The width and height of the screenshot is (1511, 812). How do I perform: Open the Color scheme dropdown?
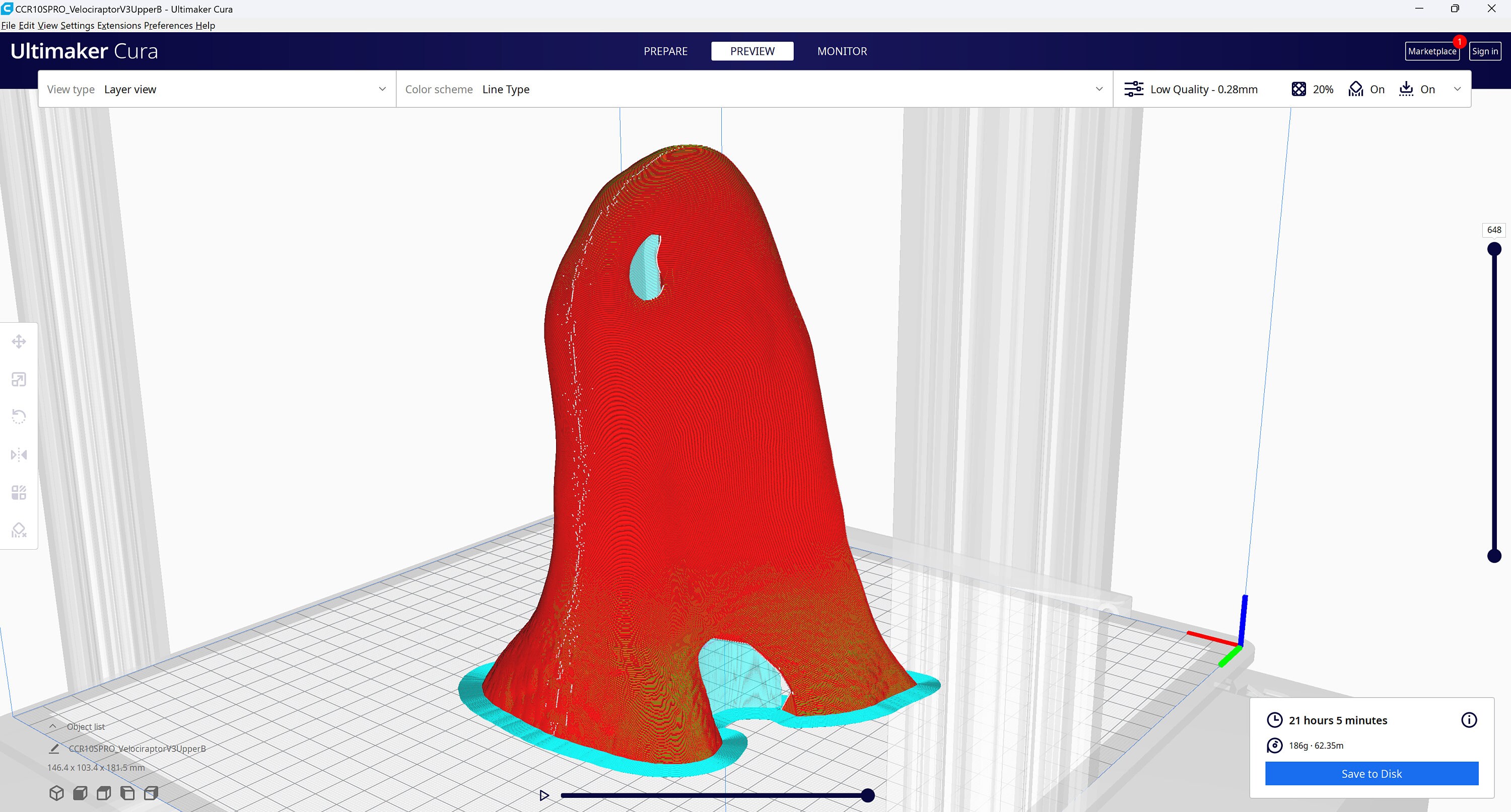(754, 89)
